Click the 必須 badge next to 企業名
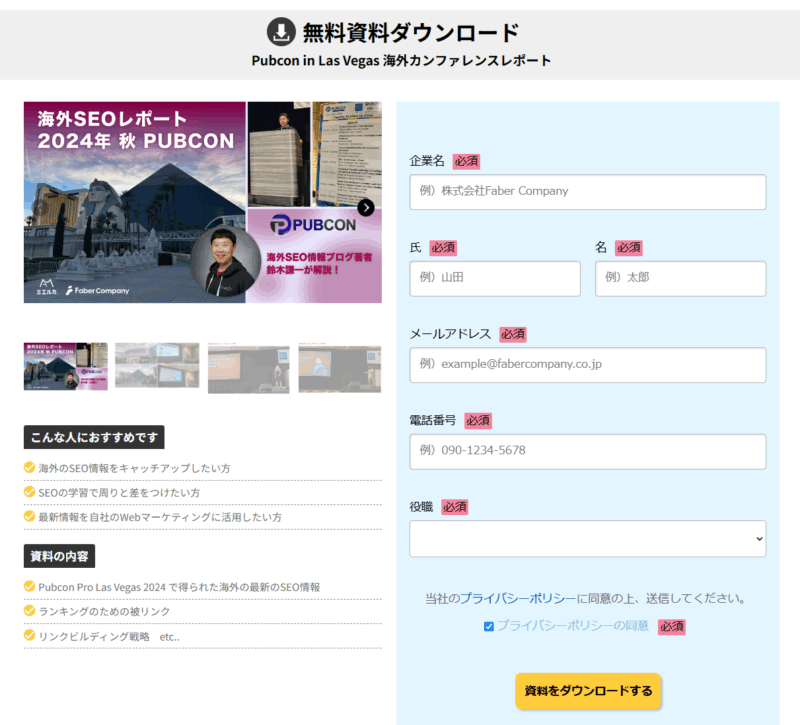 [x=466, y=161]
